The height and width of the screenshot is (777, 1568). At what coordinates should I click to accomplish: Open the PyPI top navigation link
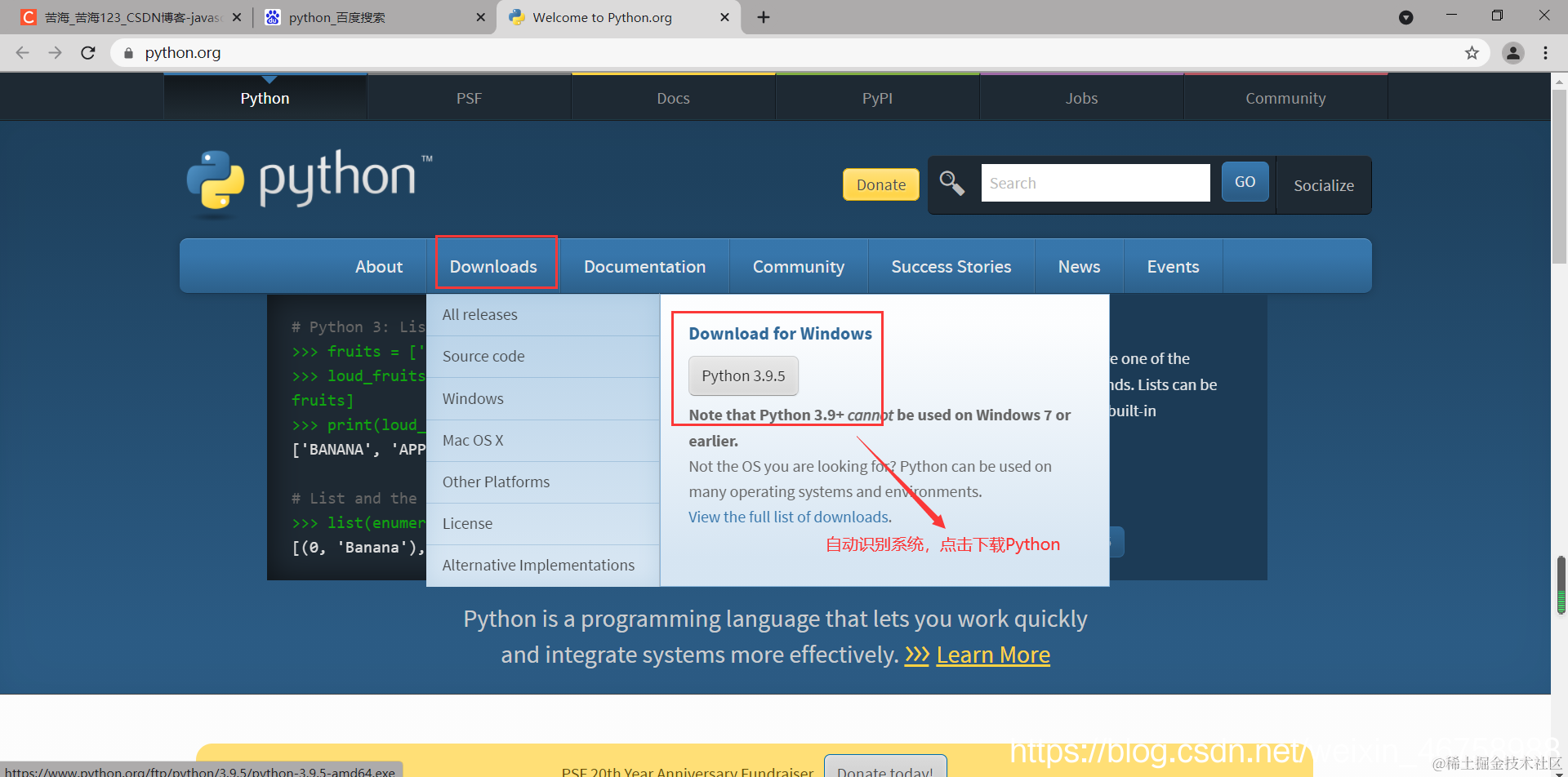pos(877,98)
